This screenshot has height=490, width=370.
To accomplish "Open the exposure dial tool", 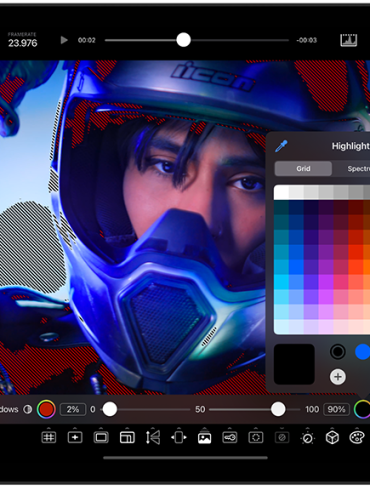I will (307, 438).
